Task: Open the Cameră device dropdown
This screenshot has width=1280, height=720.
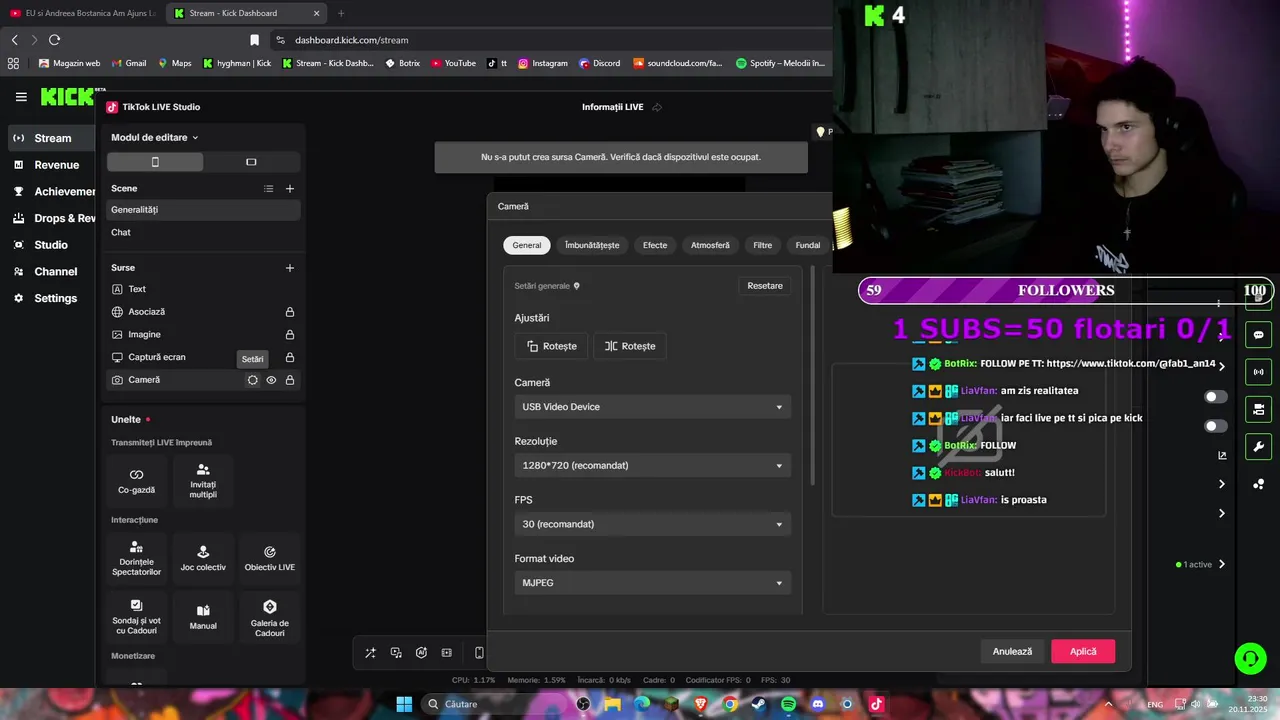Action: pyautogui.click(x=653, y=407)
